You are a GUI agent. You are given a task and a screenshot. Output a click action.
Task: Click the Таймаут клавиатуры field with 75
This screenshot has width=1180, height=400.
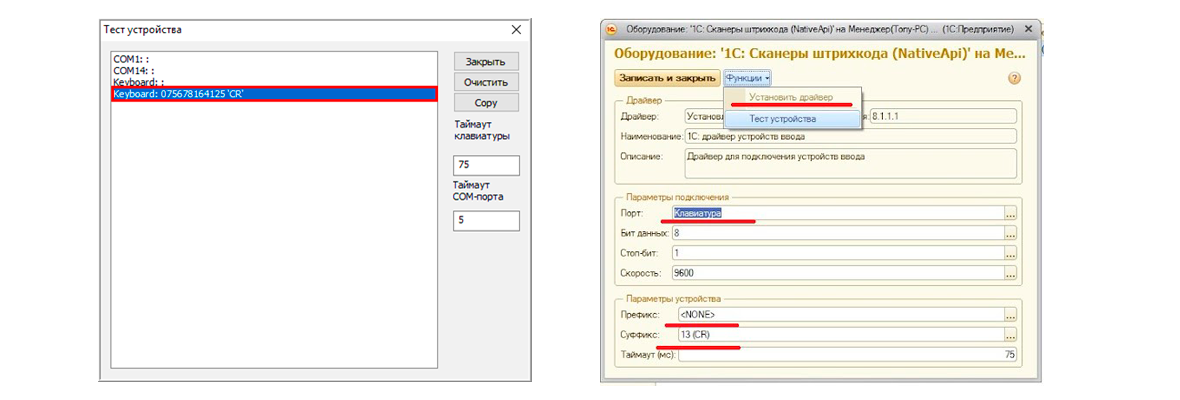point(486,165)
